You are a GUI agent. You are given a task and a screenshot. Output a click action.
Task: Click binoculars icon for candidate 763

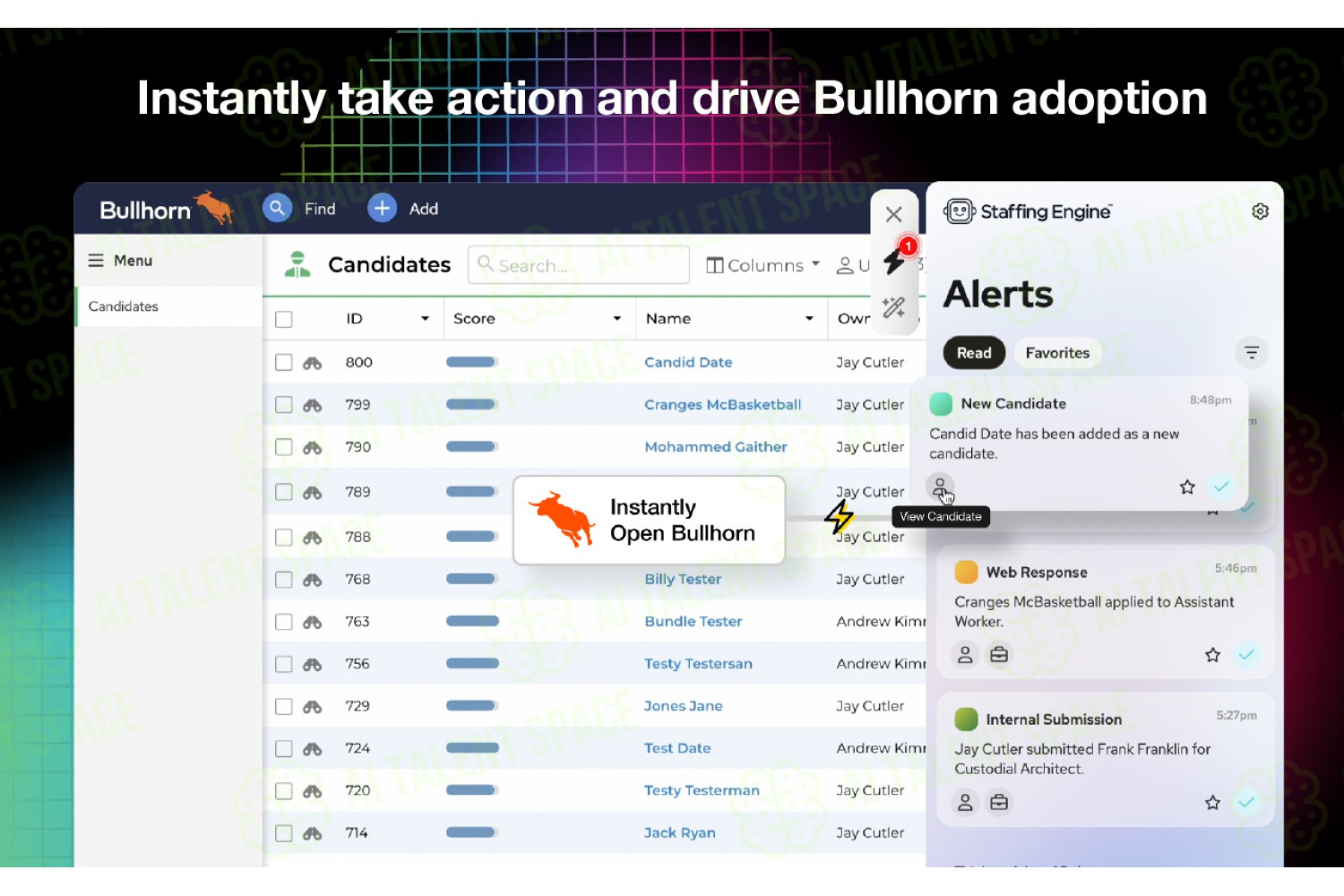[312, 622]
